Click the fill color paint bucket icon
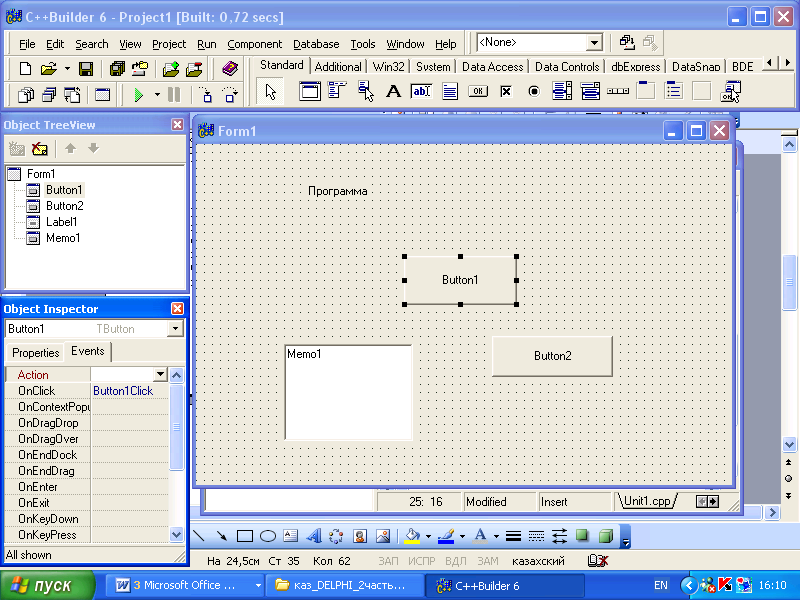 point(412,536)
